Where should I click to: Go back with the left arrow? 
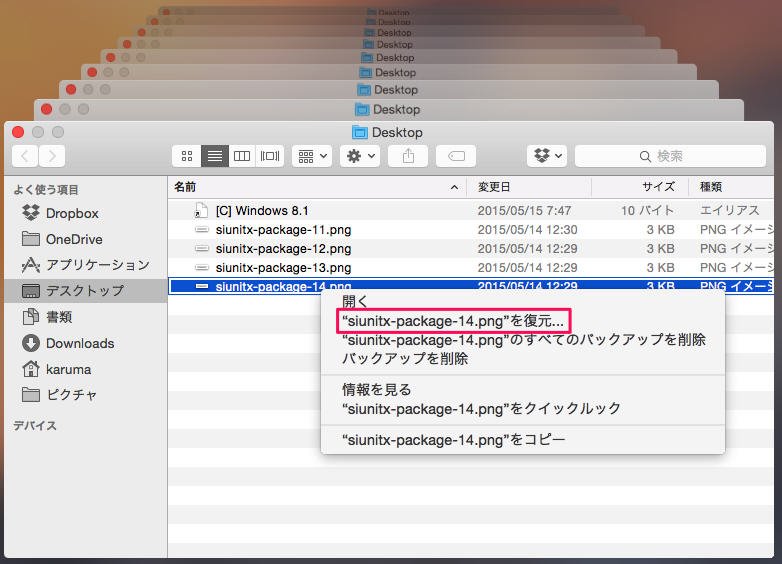[x=25, y=156]
